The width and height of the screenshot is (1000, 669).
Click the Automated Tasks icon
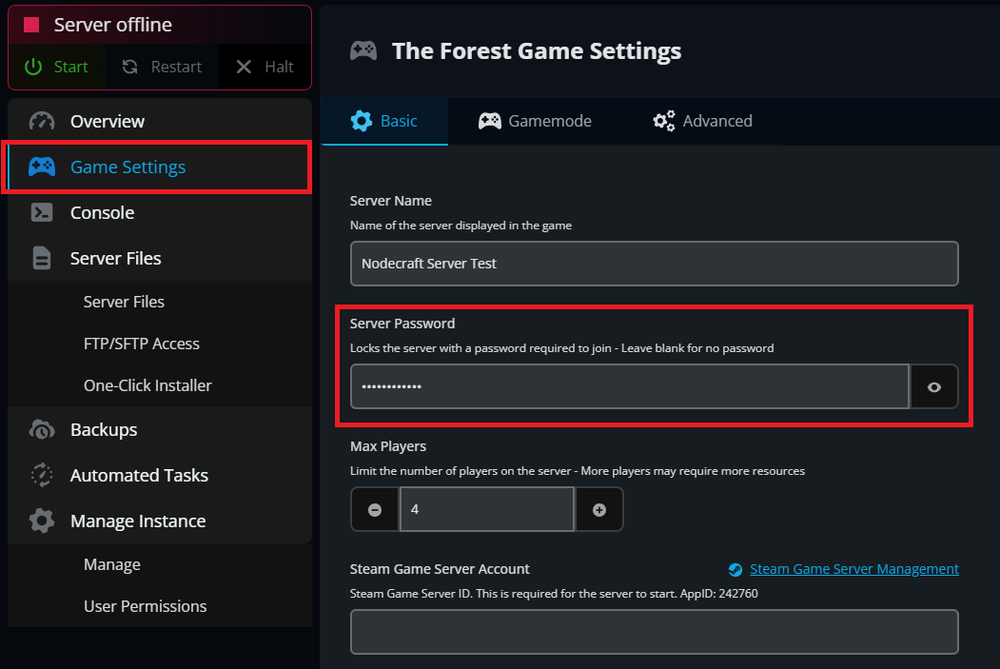(x=40, y=475)
